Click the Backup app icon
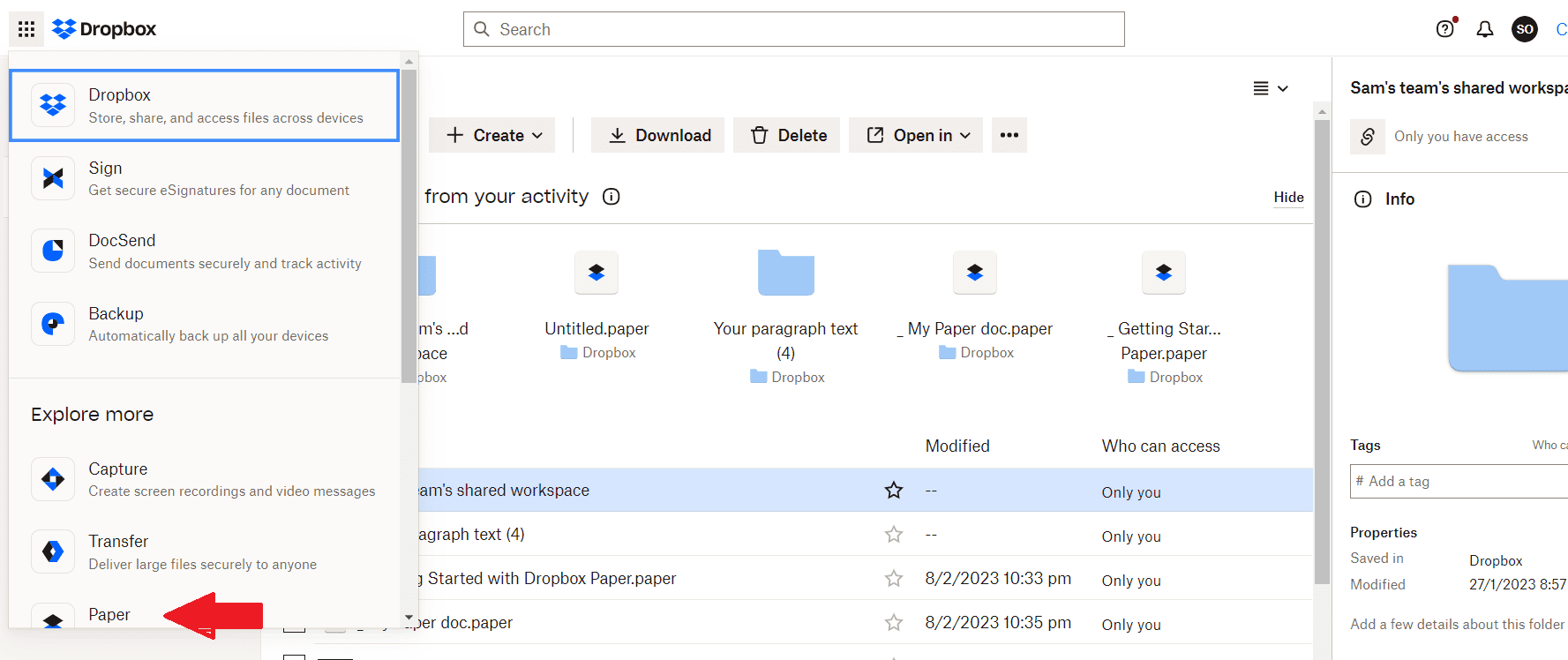Viewport: 1568px width, 660px height. [x=53, y=324]
